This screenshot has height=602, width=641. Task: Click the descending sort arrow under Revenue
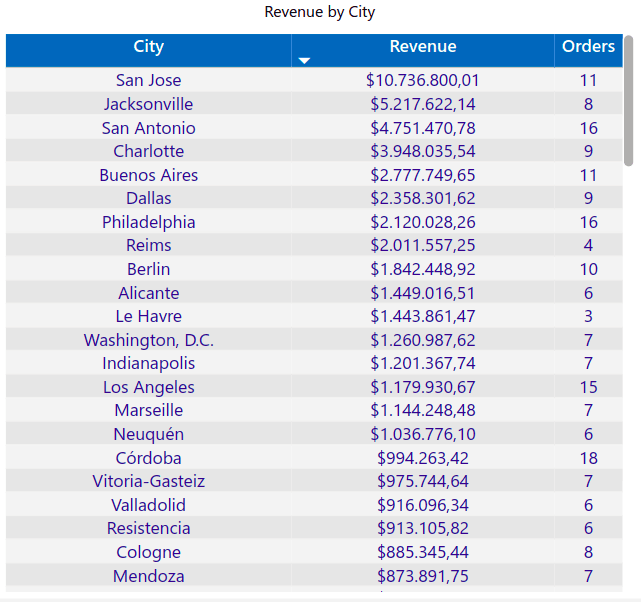[305, 61]
